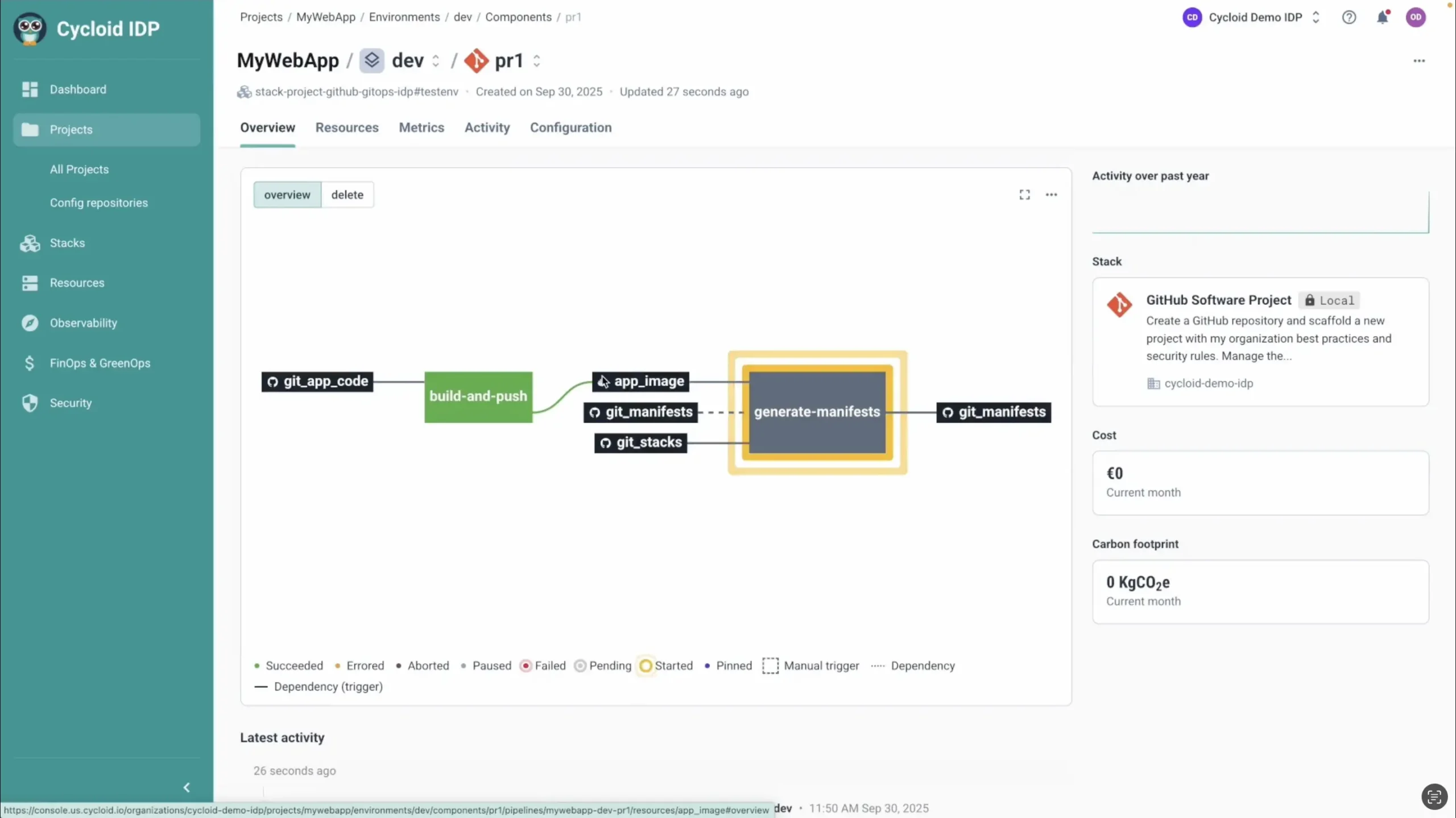
Task: Click the CD organization avatar
Action: pyautogui.click(x=1192, y=17)
